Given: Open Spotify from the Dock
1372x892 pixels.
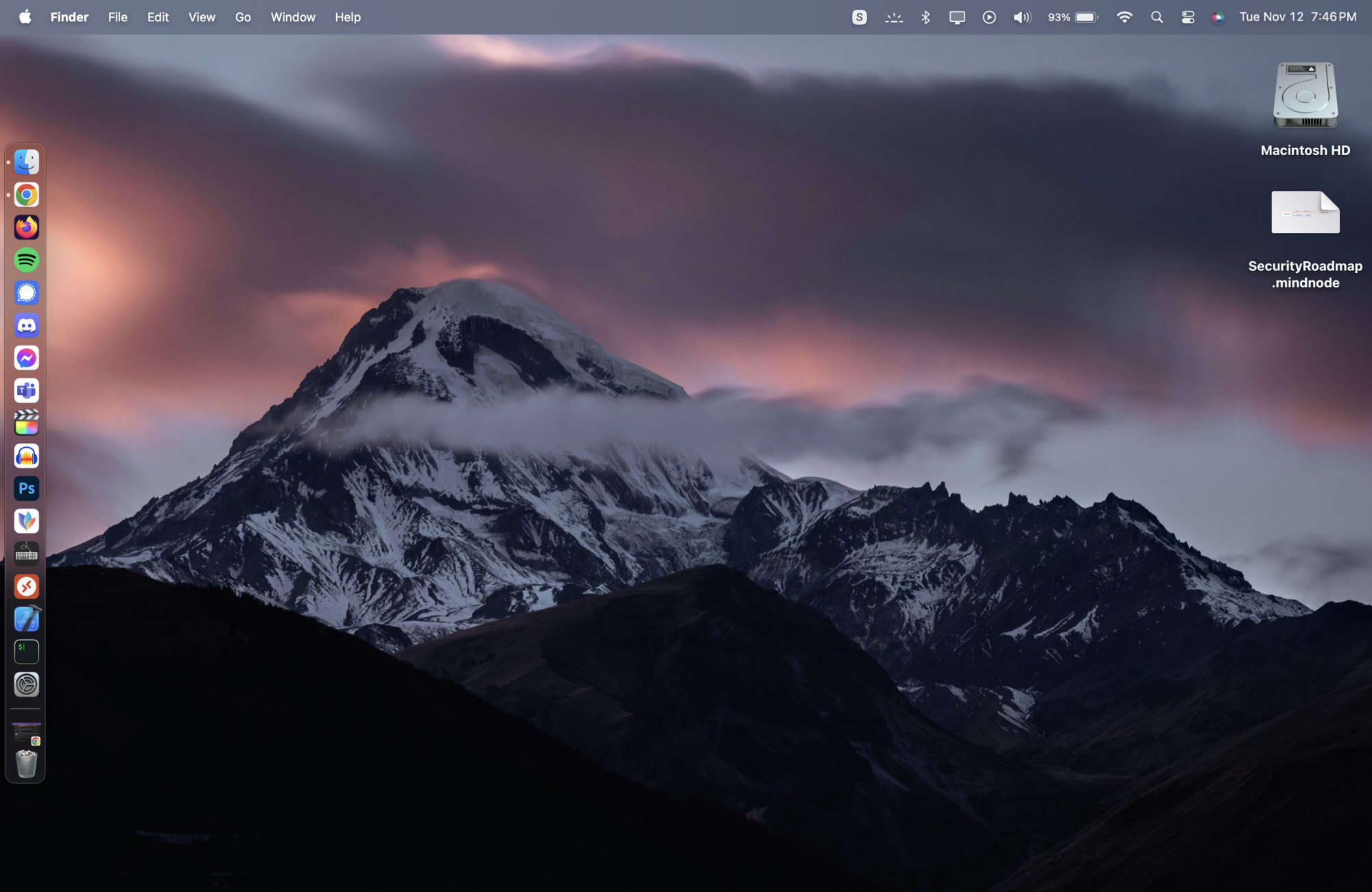Looking at the screenshot, I should click(x=26, y=260).
